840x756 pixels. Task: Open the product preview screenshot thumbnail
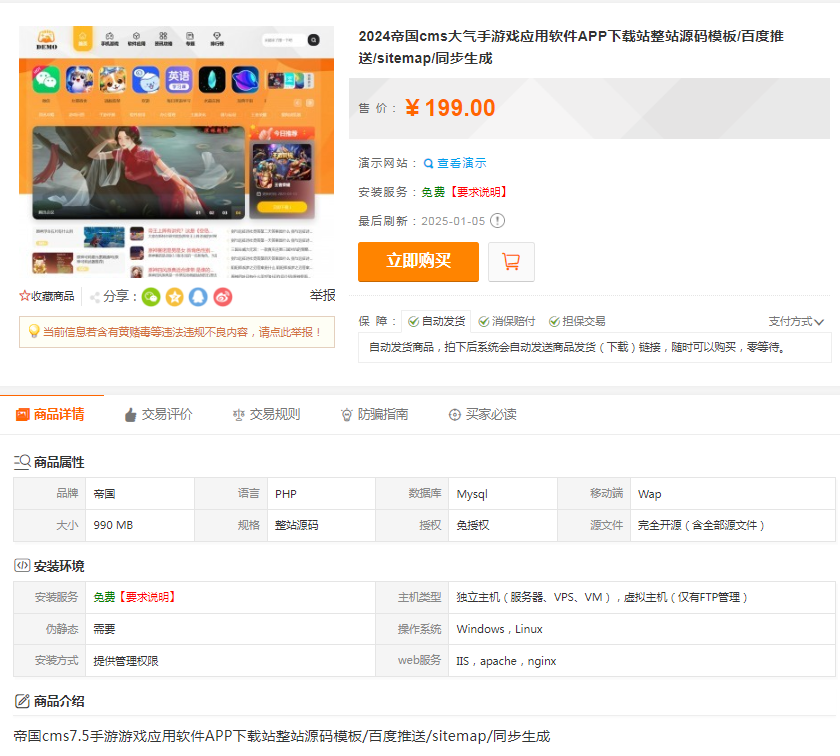tap(176, 153)
